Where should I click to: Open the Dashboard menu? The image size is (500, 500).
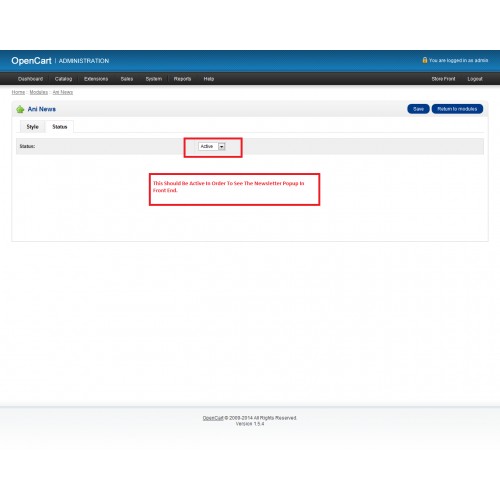(x=30, y=79)
